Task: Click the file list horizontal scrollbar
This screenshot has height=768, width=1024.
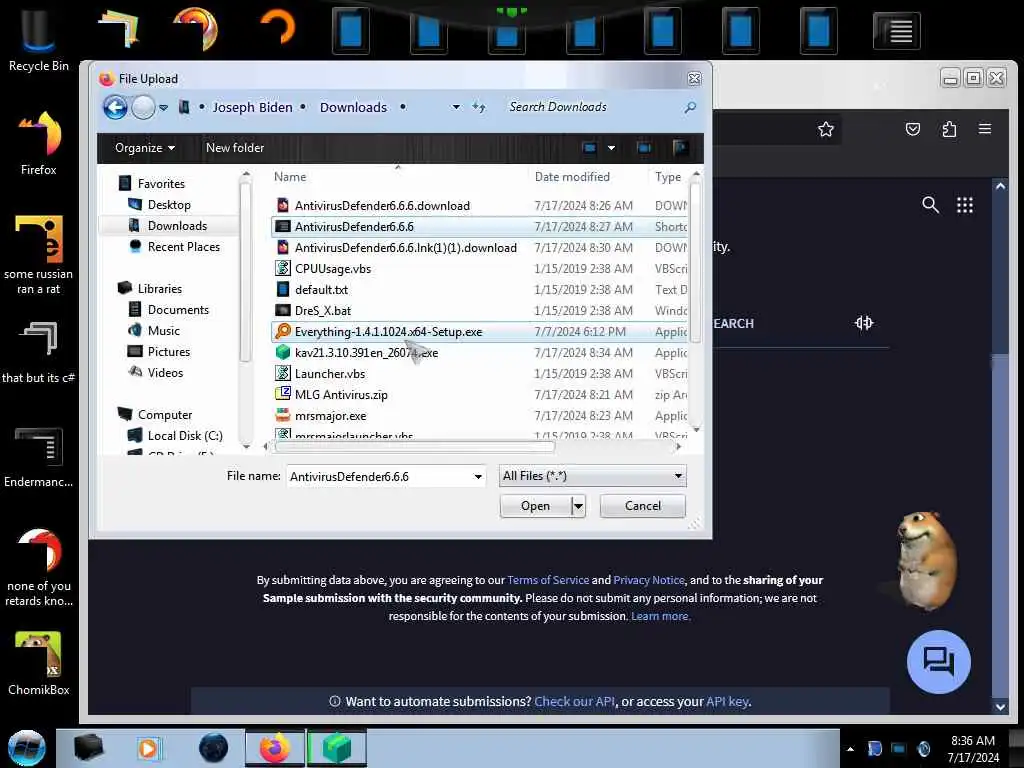Action: pyautogui.click(x=415, y=447)
